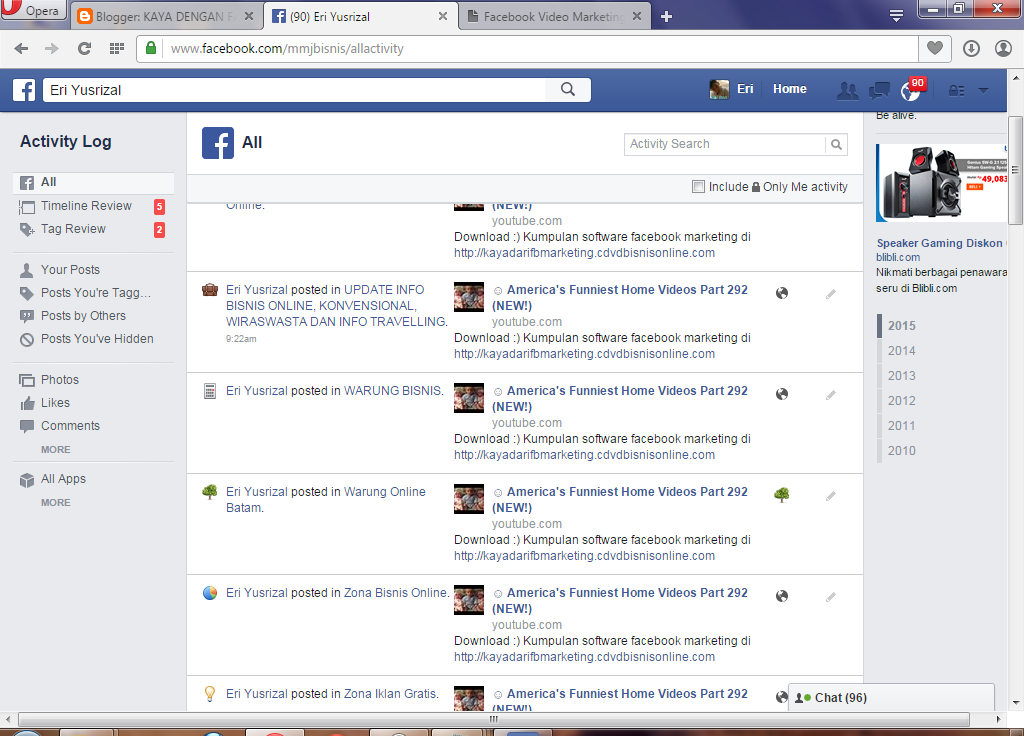Jump to year 2012 in timeline
Viewport: 1024px width, 736px height.
tap(901, 400)
